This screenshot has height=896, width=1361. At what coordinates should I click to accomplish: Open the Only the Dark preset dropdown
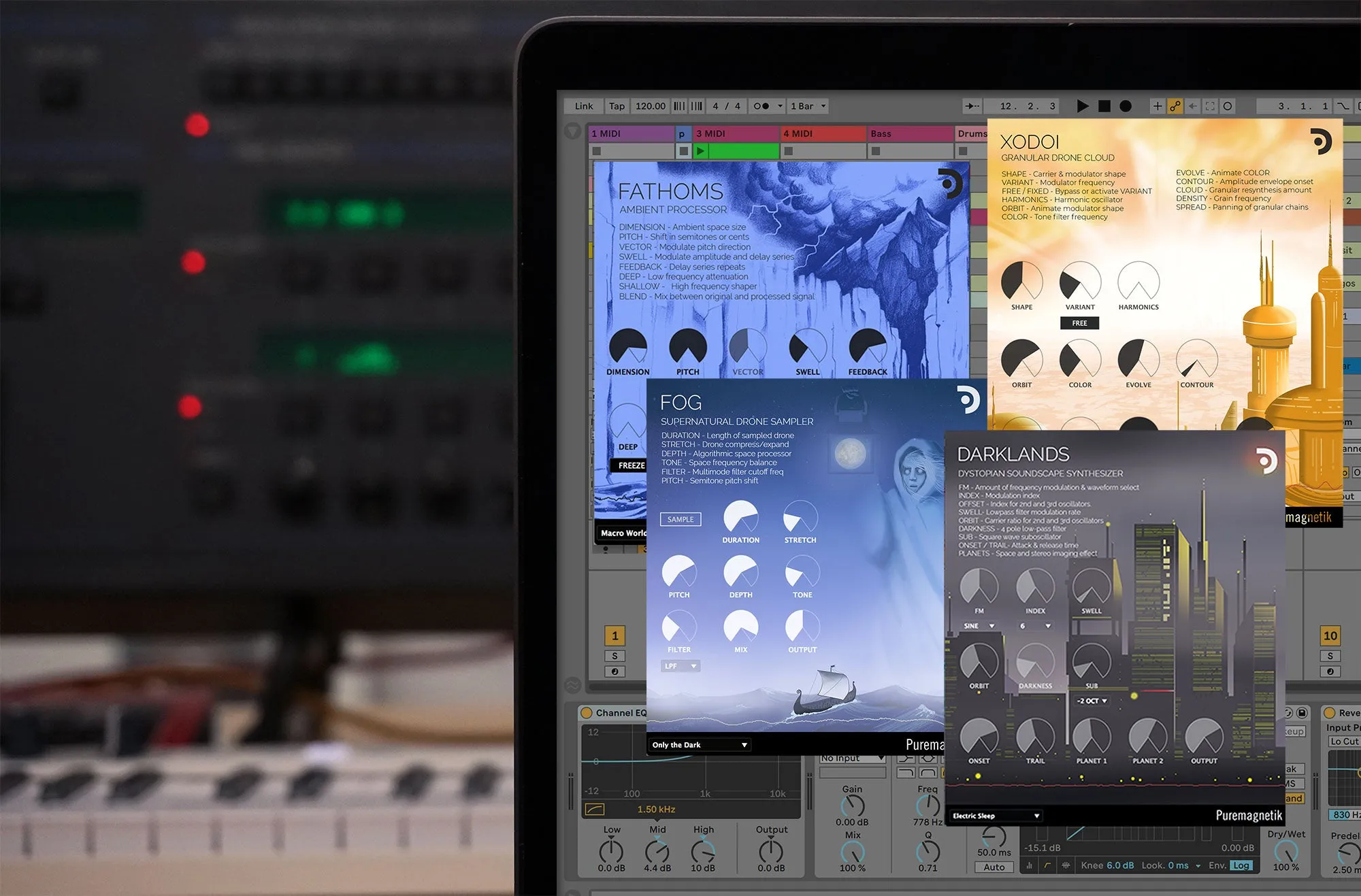(700, 745)
